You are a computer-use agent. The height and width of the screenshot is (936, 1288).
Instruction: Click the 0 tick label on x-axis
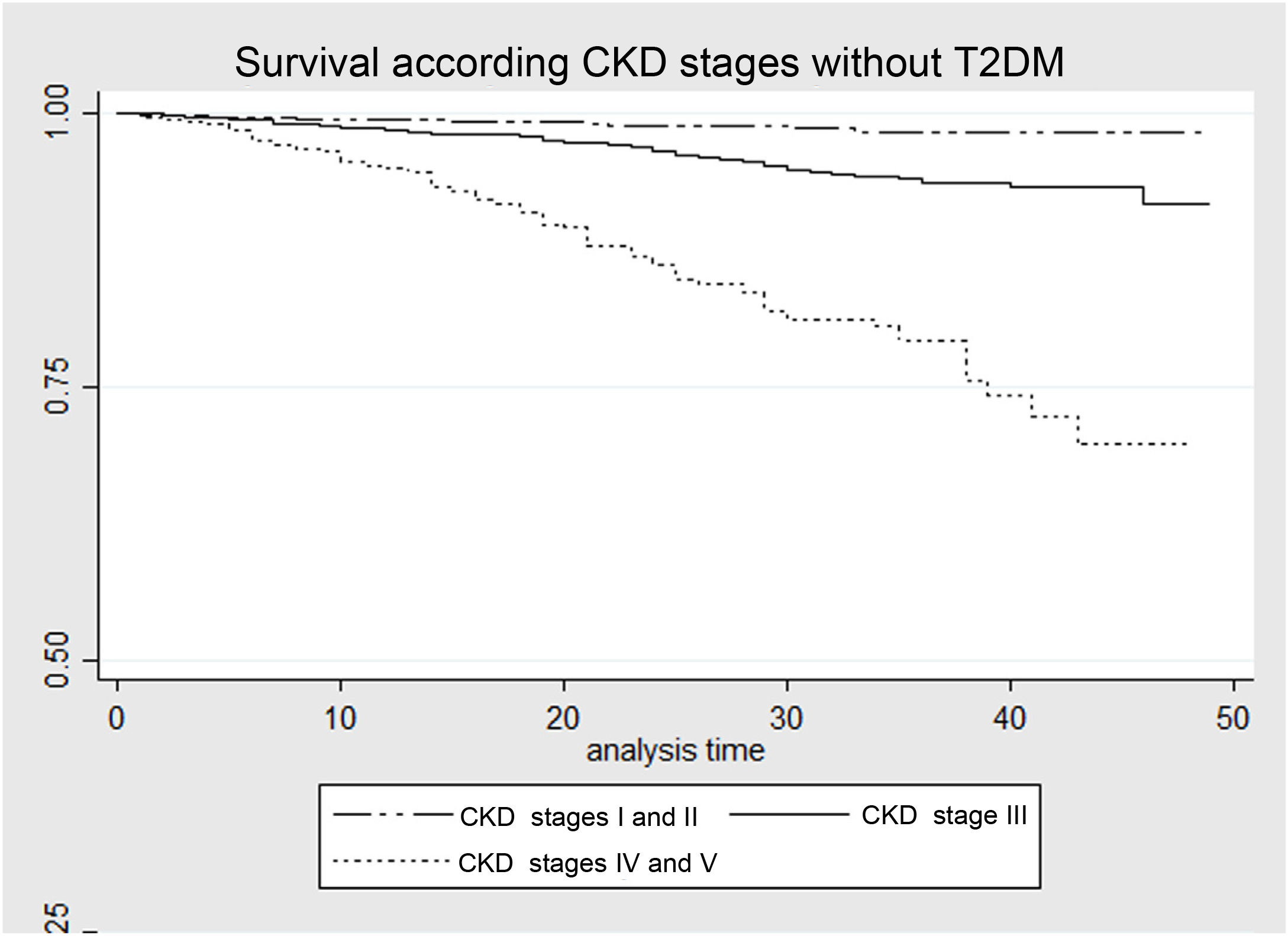coord(117,718)
